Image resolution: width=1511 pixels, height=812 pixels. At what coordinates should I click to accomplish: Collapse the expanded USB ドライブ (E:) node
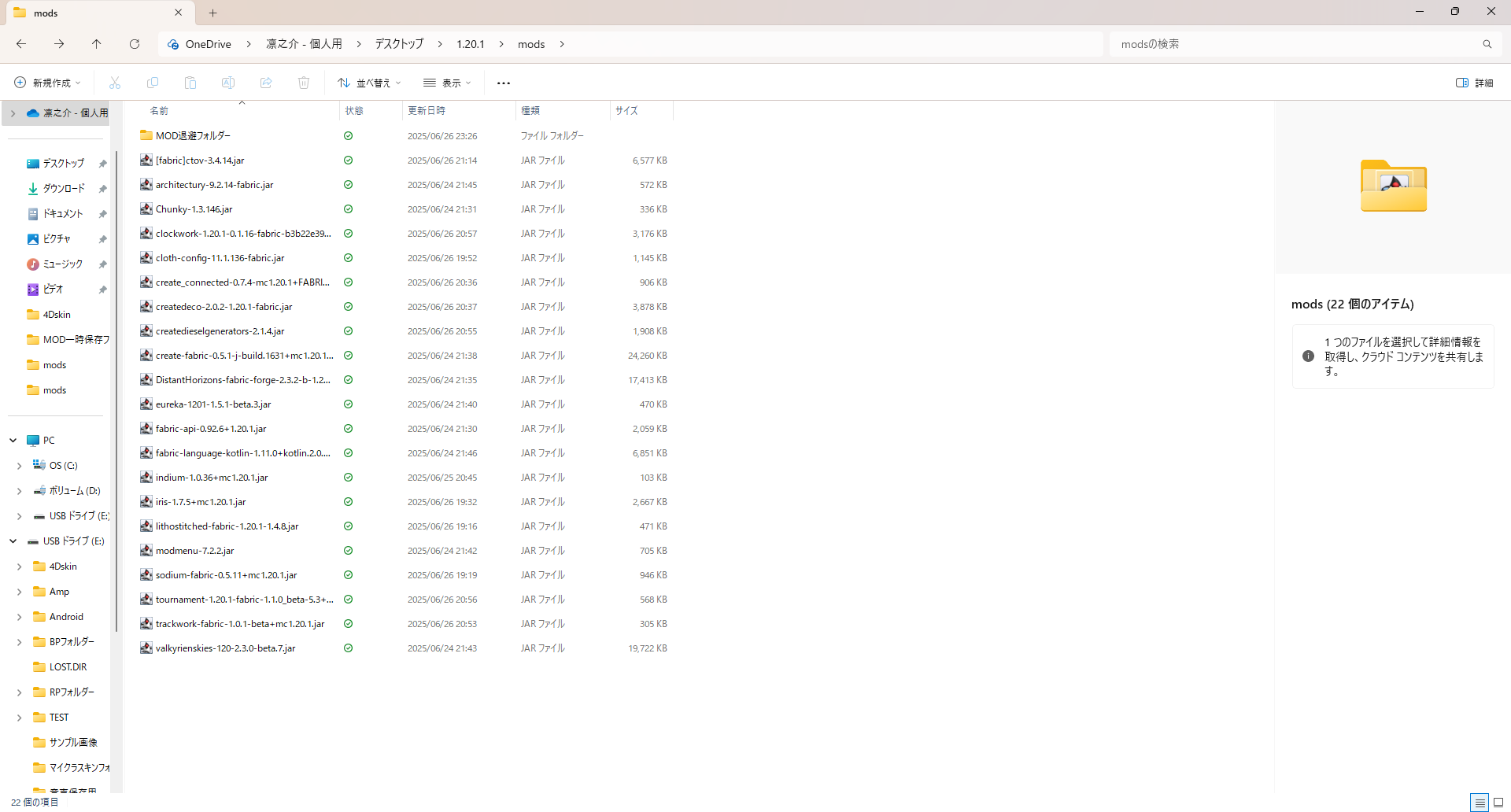click(x=13, y=541)
